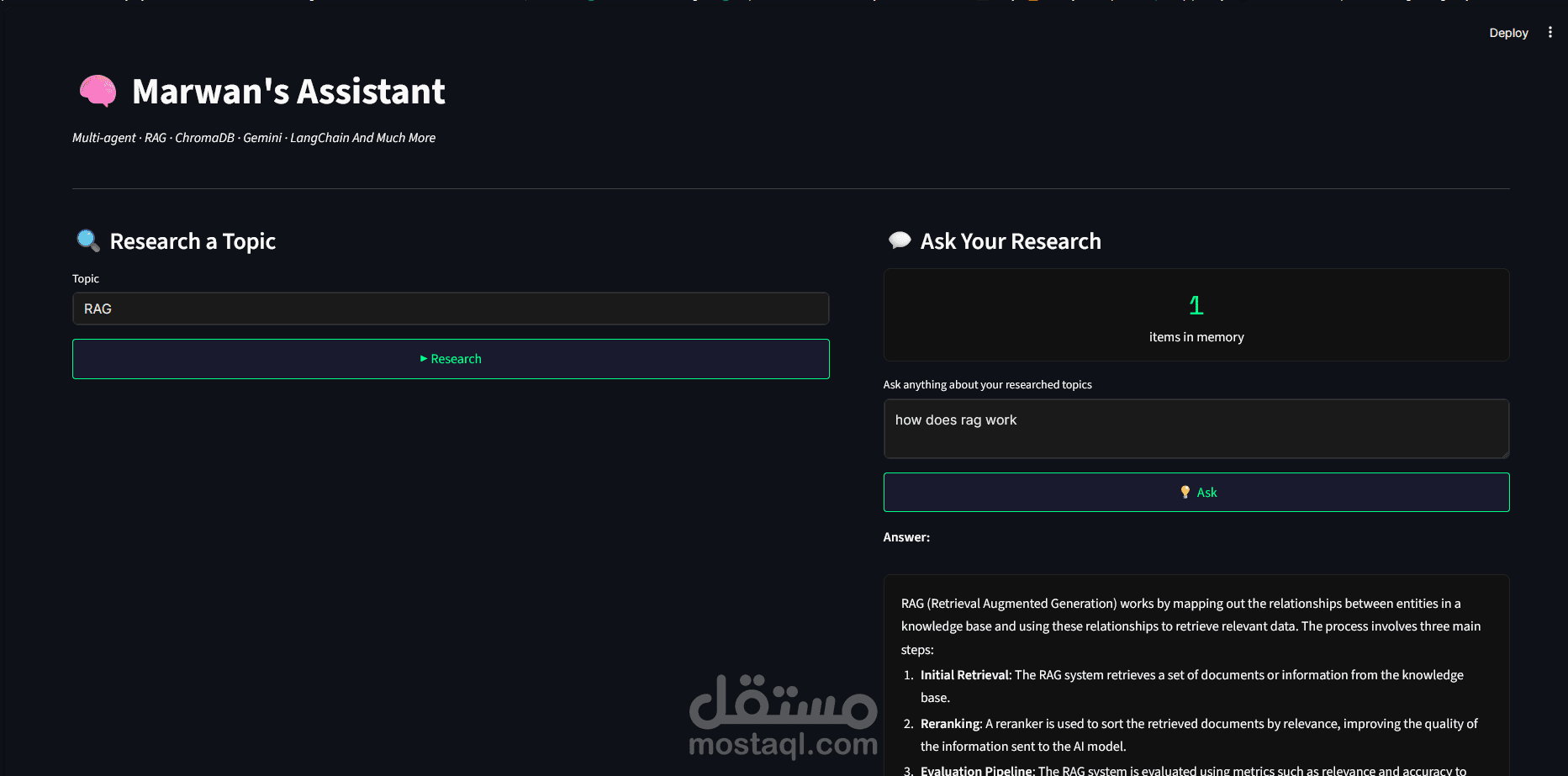Click the 'Ask anything about your researched topics' label

click(987, 384)
